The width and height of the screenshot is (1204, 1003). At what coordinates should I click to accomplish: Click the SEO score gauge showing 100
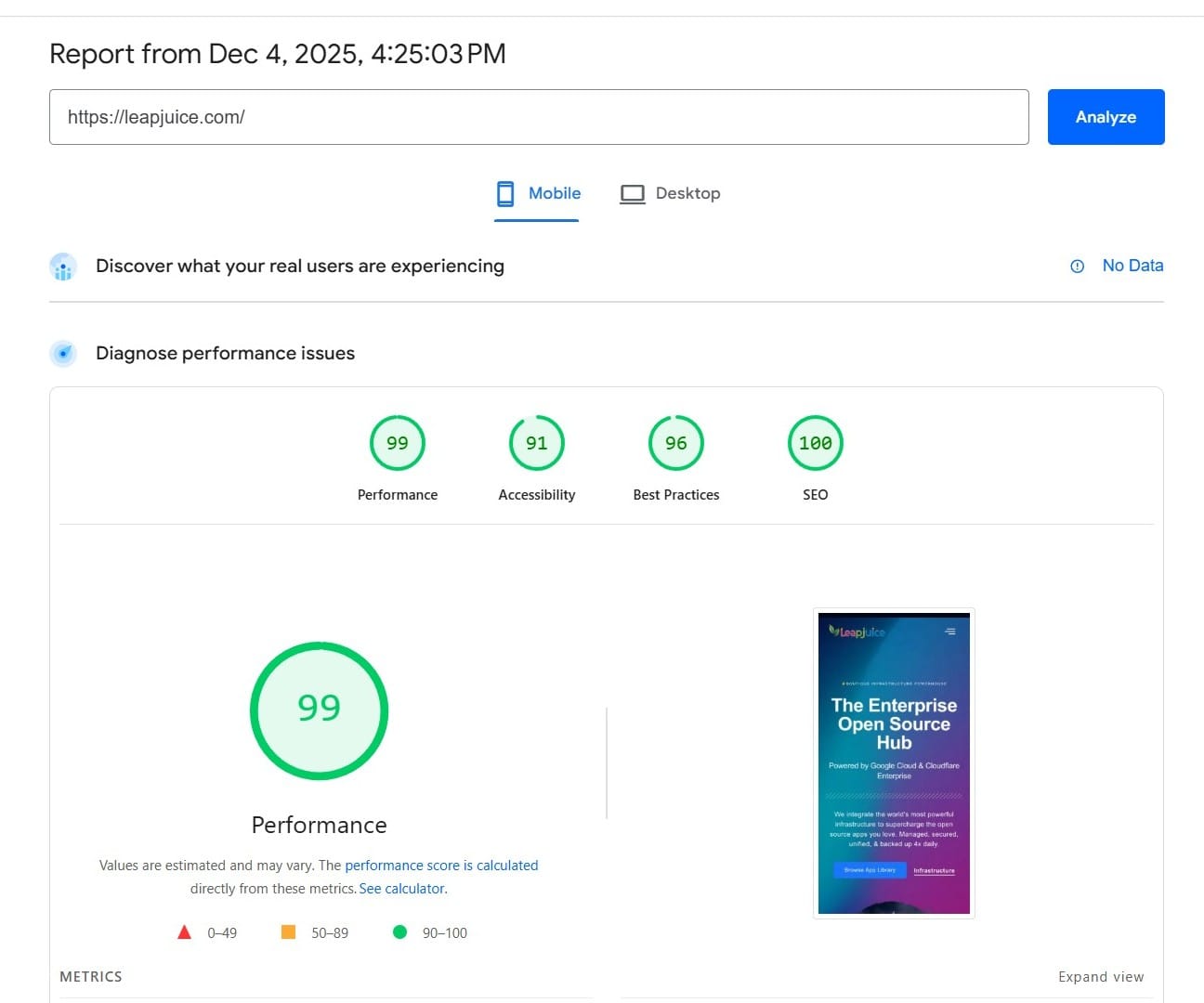coord(815,443)
